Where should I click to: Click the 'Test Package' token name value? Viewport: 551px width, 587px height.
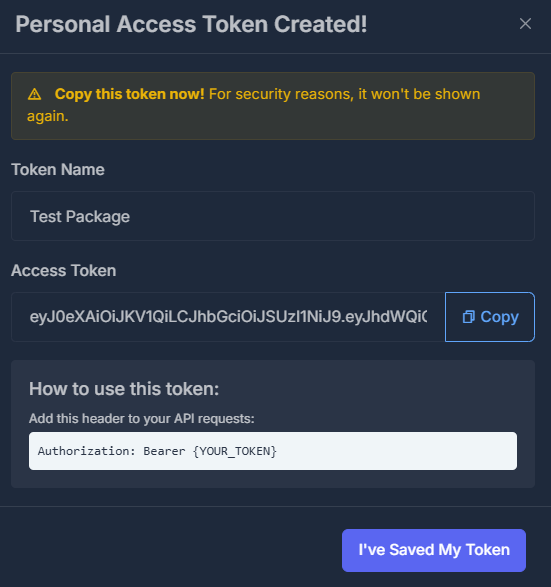(x=80, y=216)
